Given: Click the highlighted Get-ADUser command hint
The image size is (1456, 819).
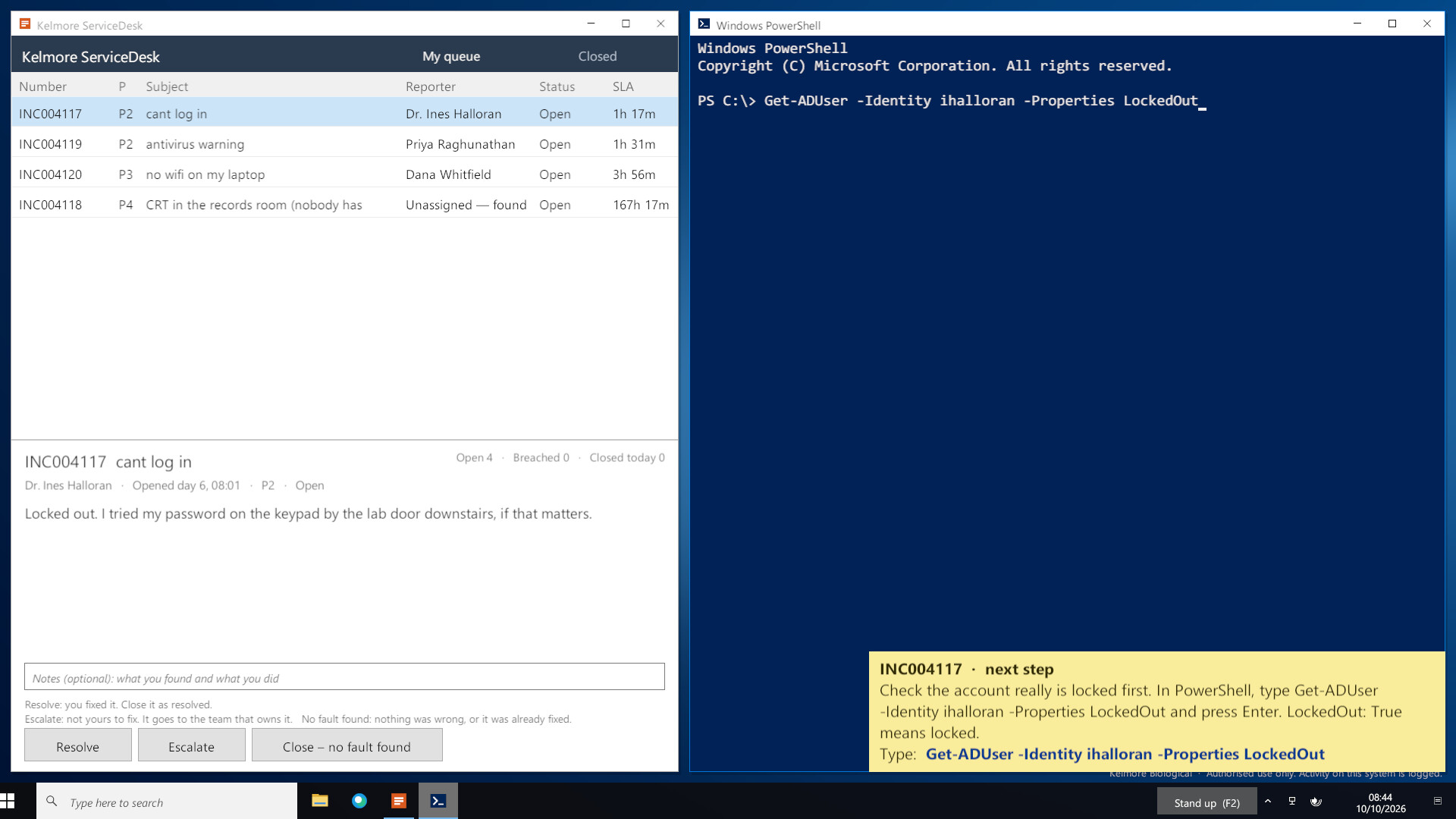Looking at the screenshot, I should 1125,755.
